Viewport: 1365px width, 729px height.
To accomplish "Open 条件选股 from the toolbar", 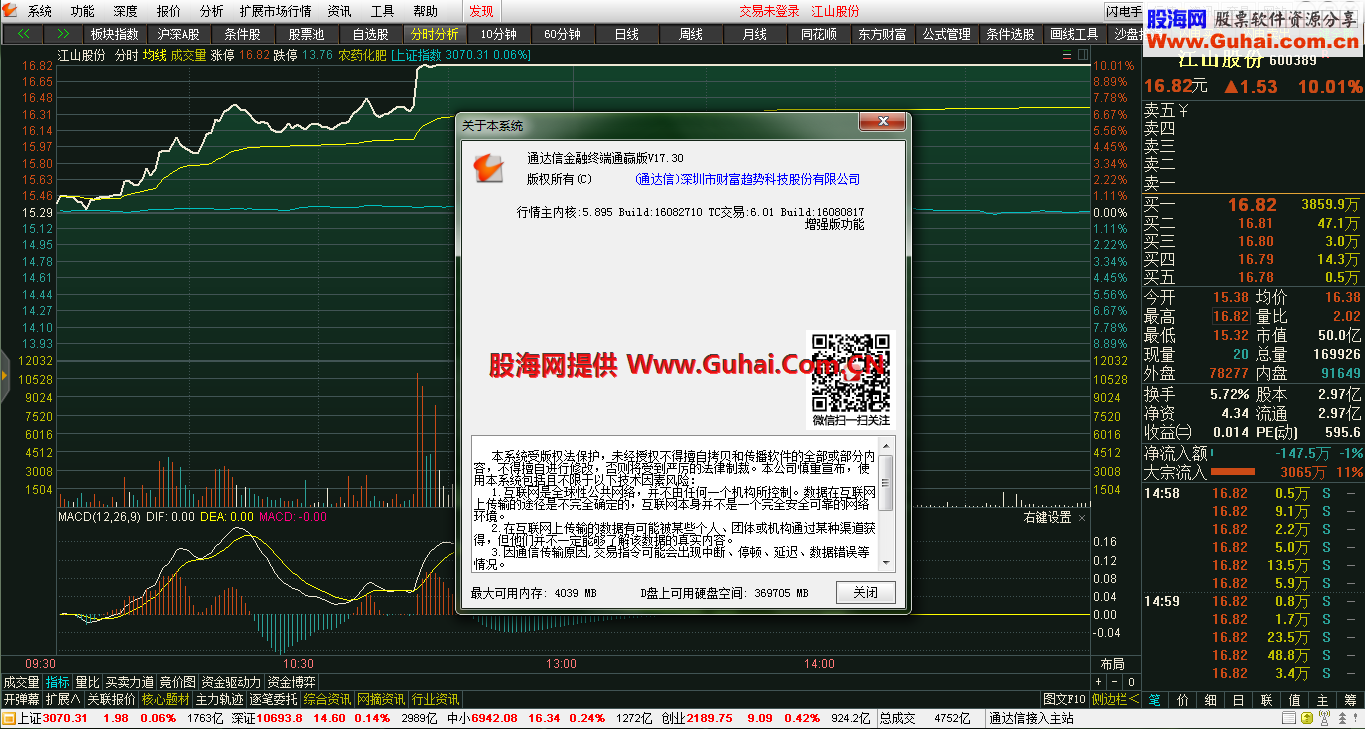I will click(x=1010, y=34).
